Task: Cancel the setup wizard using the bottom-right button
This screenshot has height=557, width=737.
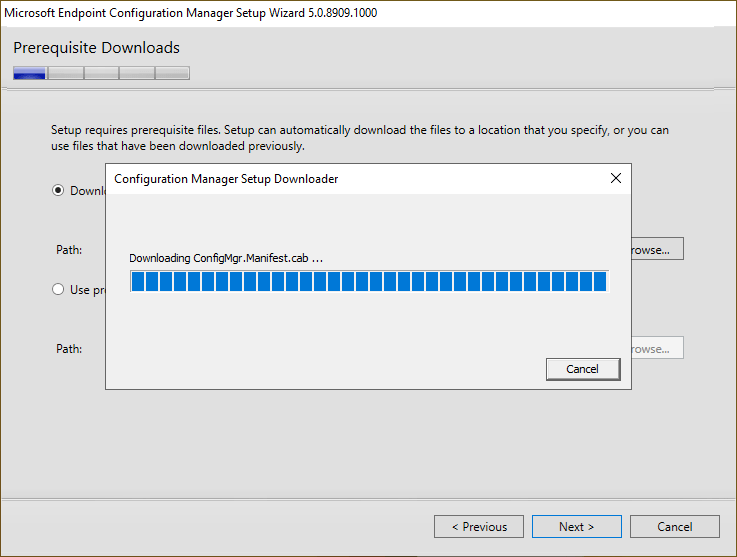Action: pos(674,527)
